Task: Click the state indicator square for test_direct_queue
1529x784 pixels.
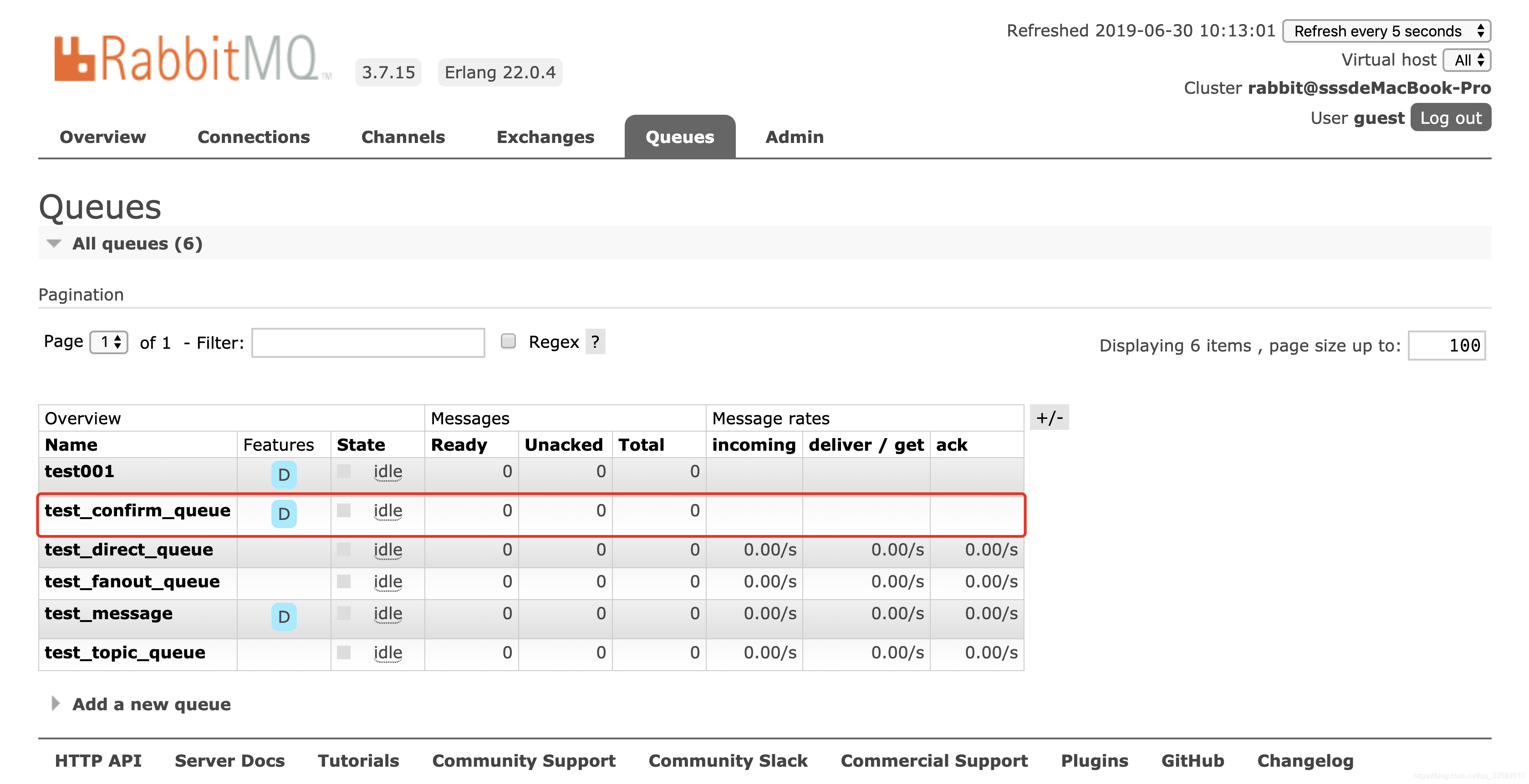Action: 344,549
